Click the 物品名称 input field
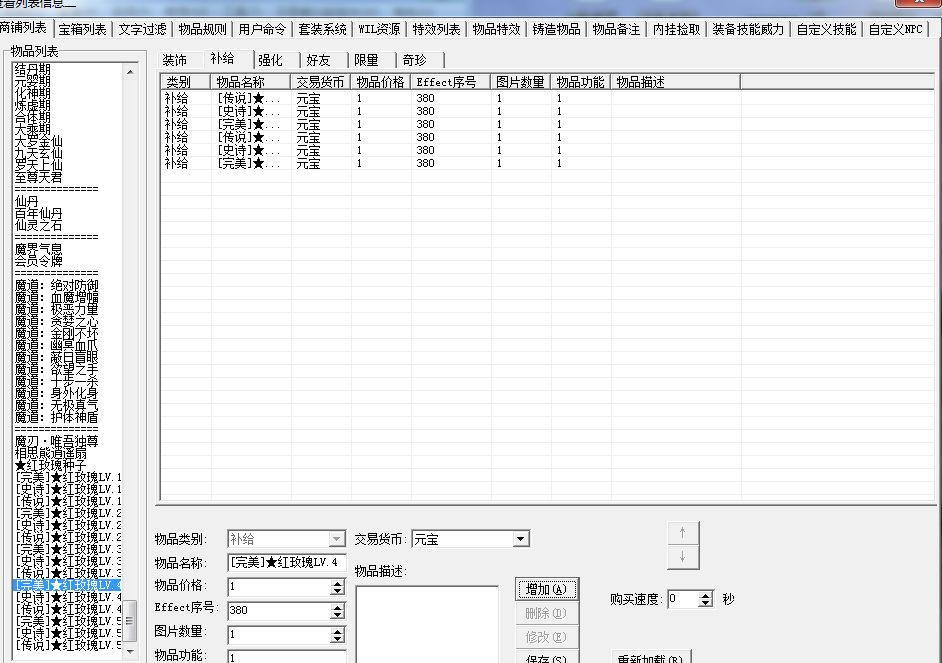The image size is (942, 663). click(x=286, y=562)
